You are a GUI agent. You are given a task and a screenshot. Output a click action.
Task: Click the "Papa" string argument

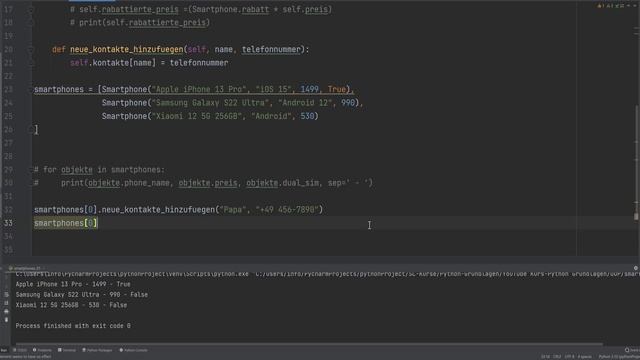tap(233, 210)
